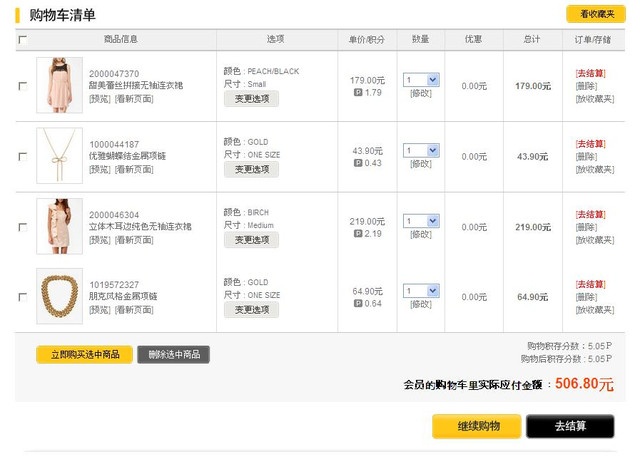Click 变更选项 for the PEACH/BLACK item
640x469 pixels.
pos(251,99)
